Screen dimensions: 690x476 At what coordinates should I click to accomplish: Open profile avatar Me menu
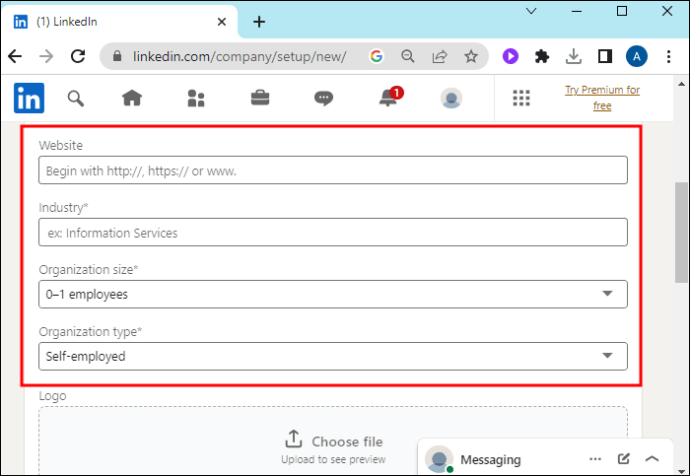452,98
